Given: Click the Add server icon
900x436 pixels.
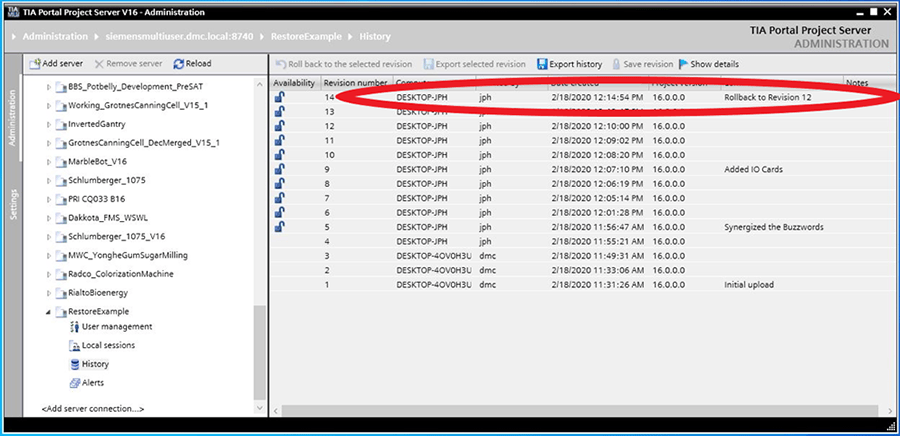Looking at the screenshot, I should pyautogui.click(x=35, y=64).
